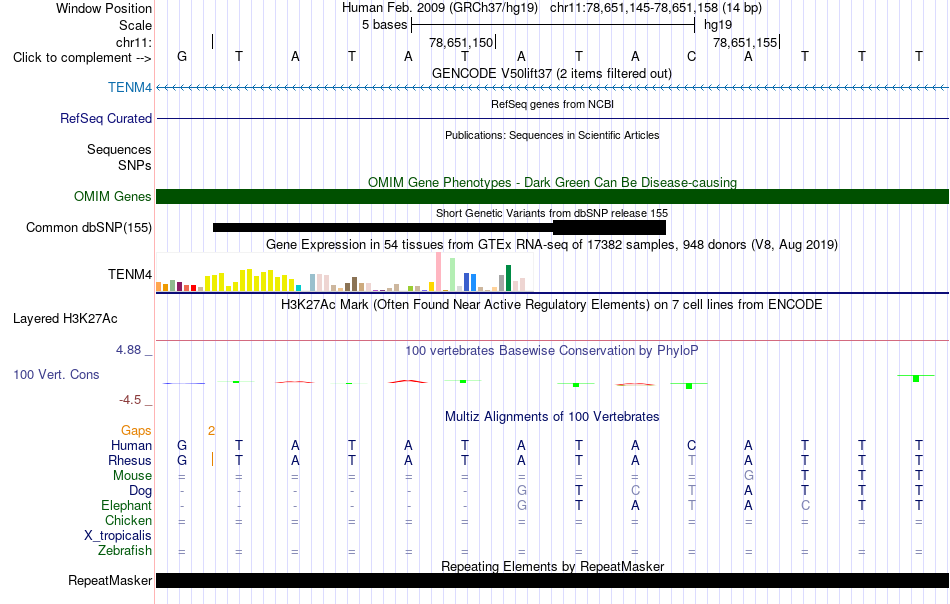
Task: Click the Multiz Alignments of 100 Vertebrates title
Action: (x=552, y=416)
